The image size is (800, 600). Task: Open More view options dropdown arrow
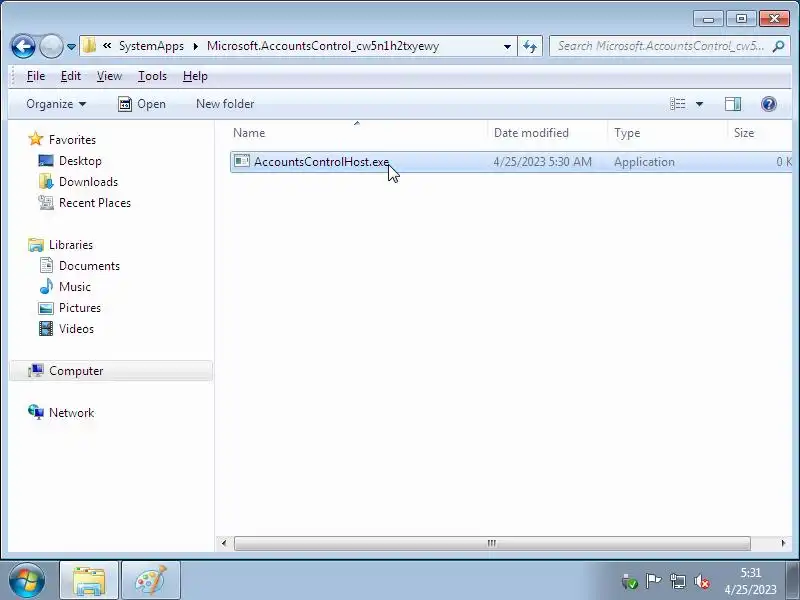click(699, 104)
